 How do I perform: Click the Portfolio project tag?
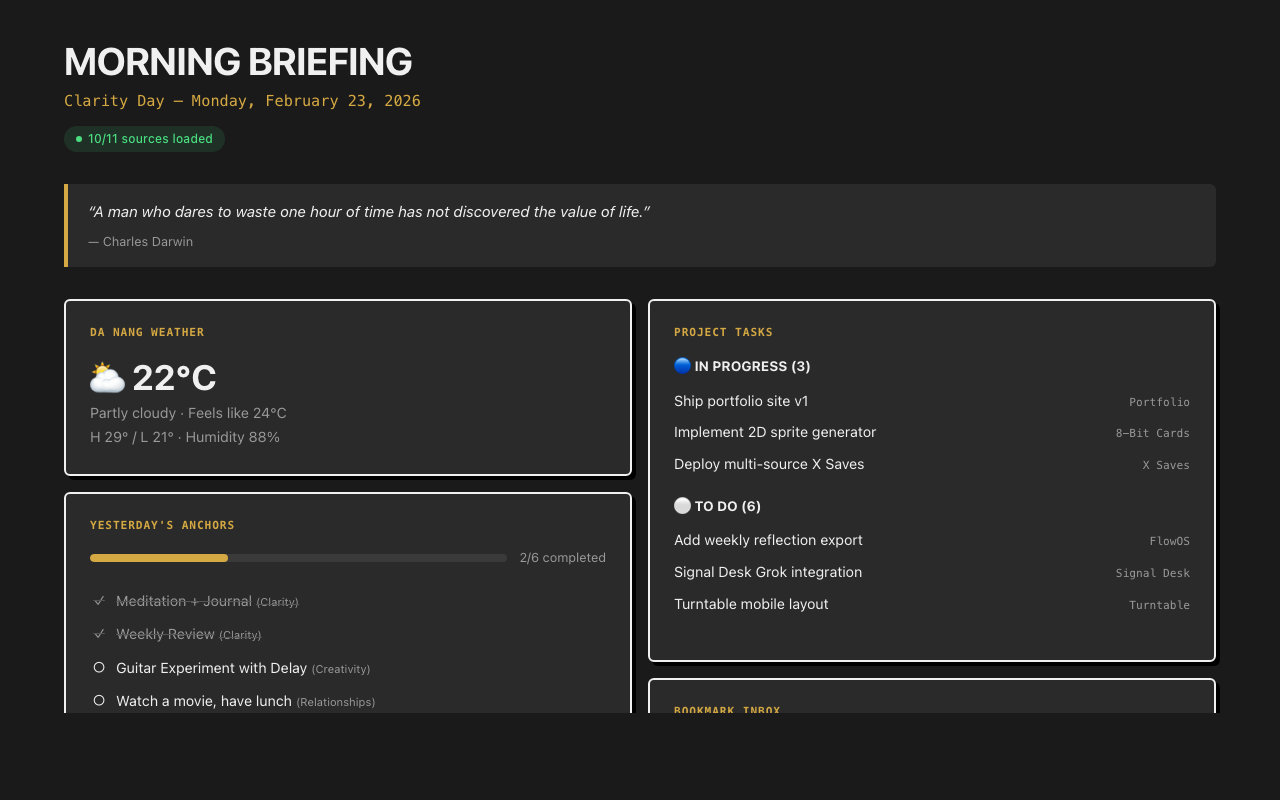click(1159, 401)
